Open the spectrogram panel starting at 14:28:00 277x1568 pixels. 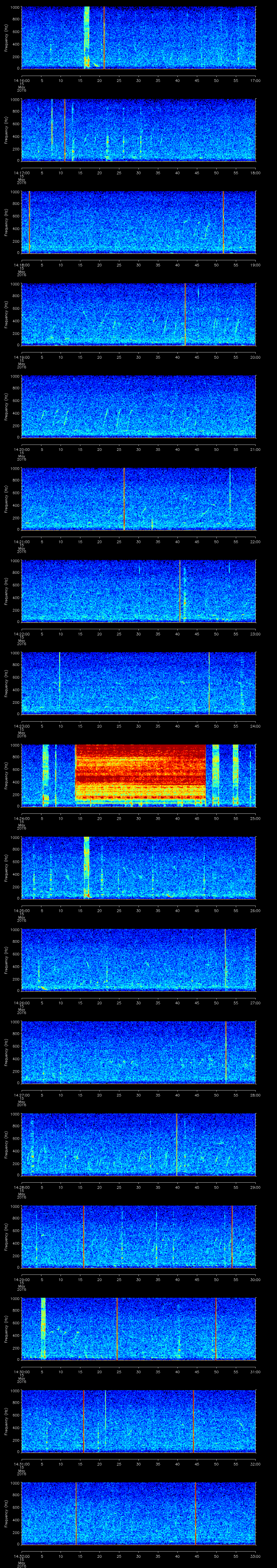[x=138, y=1144]
